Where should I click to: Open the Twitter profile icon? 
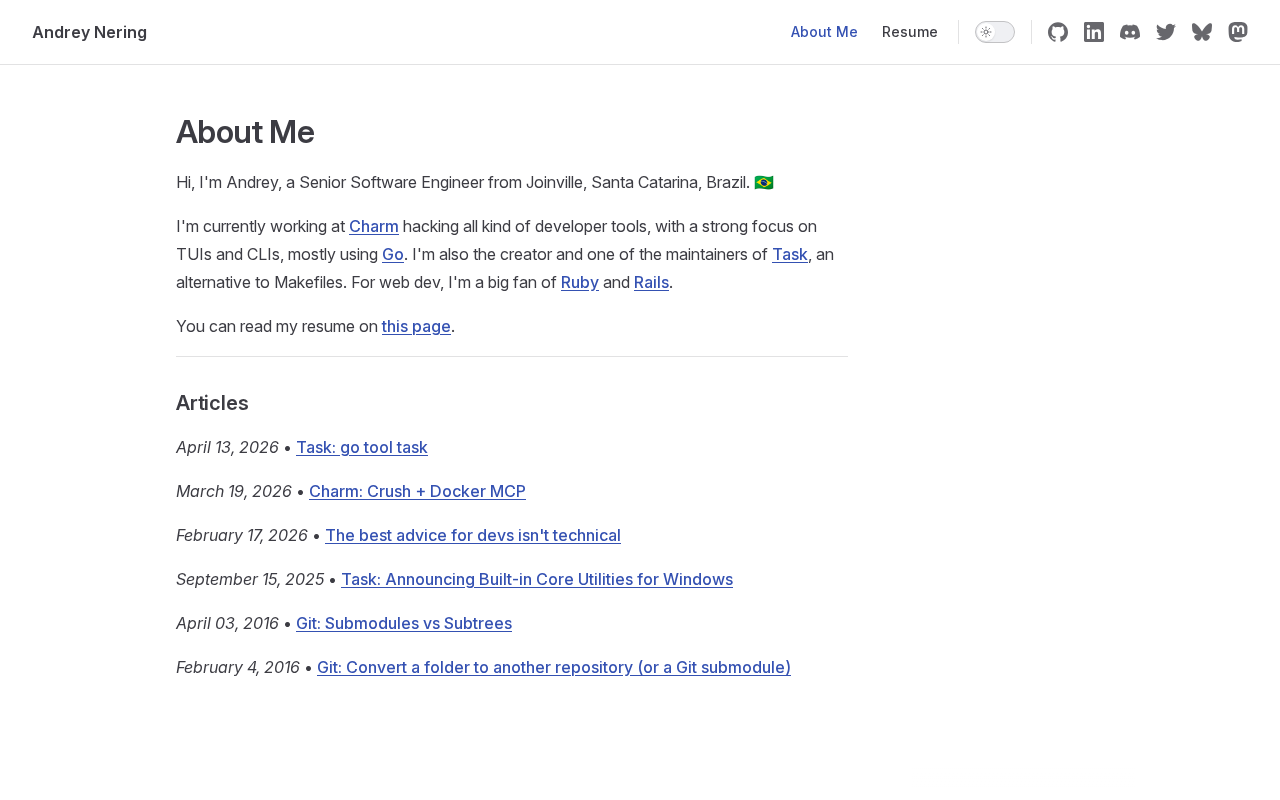pyautogui.click(x=1166, y=32)
